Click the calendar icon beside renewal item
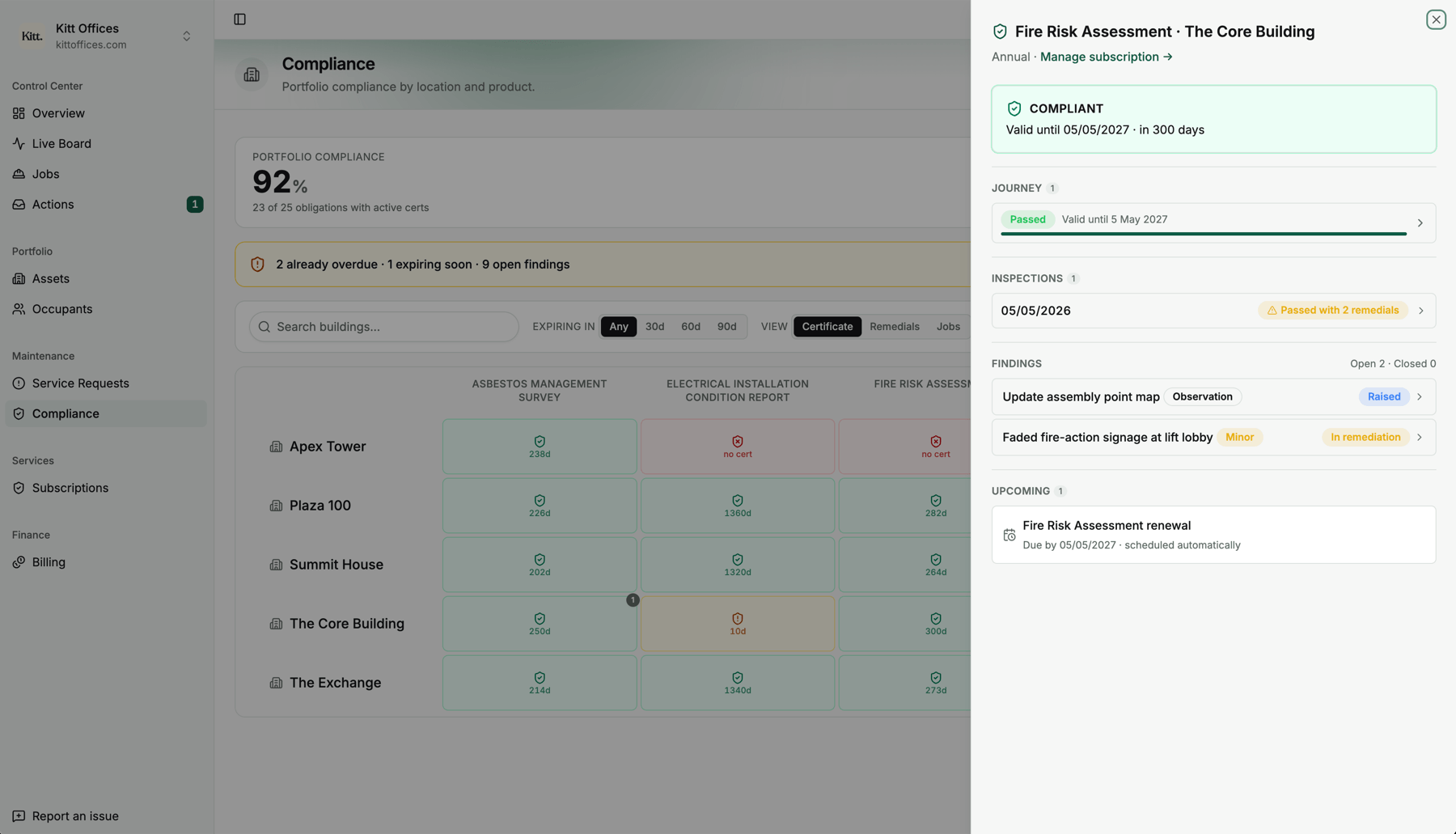Viewport: 1456px width, 834px height. 1009,536
